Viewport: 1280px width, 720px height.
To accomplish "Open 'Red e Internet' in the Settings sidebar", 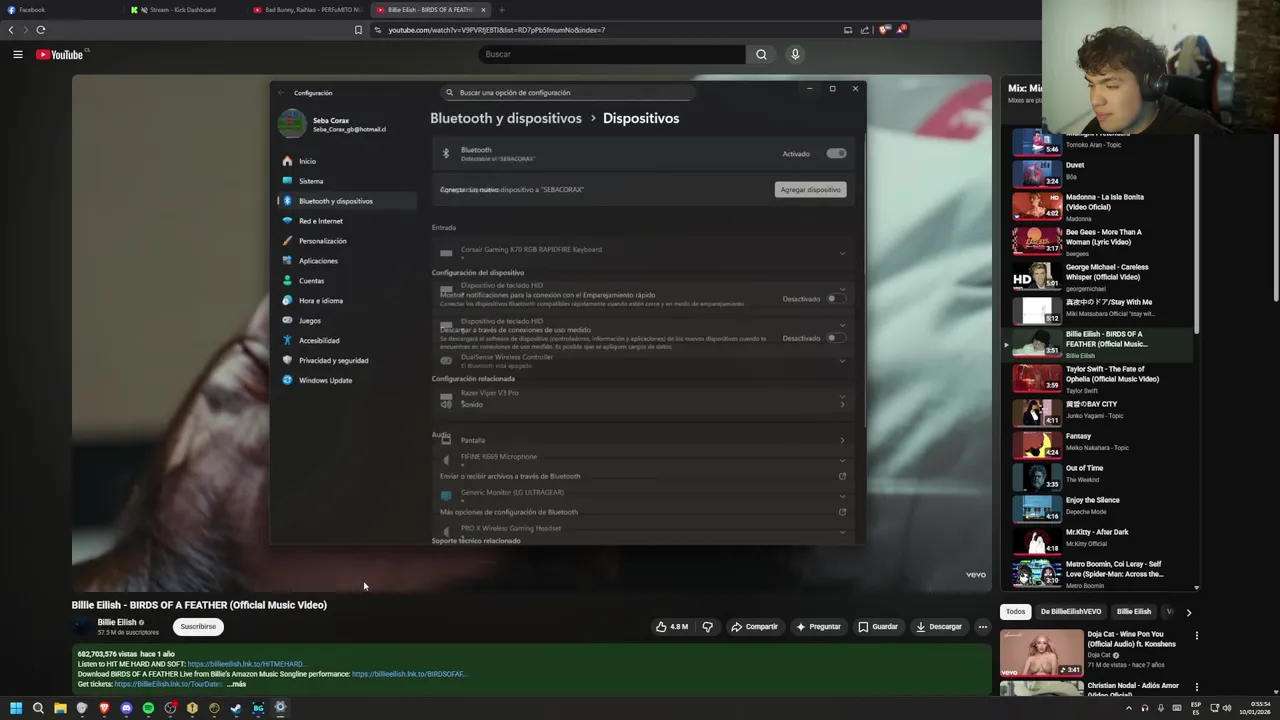I will coord(346,221).
